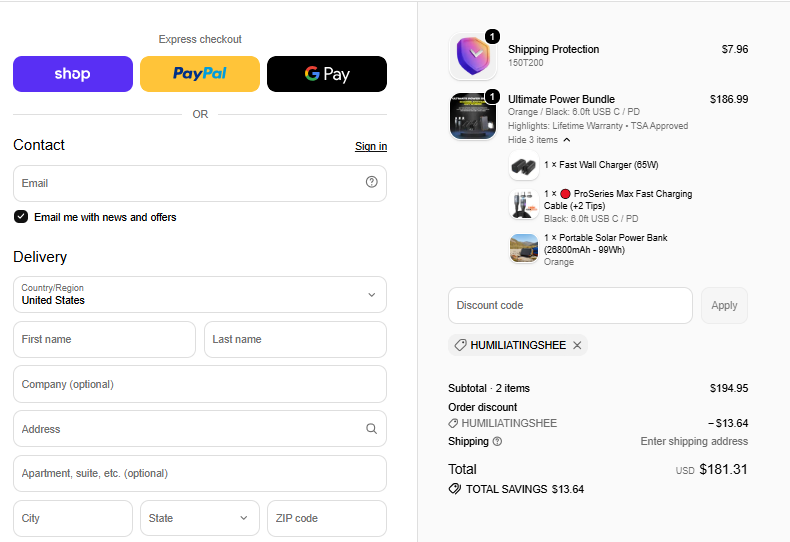
Task: Click Fast Wall Charger thumbnail
Action: pyautogui.click(x=524, y=165)
